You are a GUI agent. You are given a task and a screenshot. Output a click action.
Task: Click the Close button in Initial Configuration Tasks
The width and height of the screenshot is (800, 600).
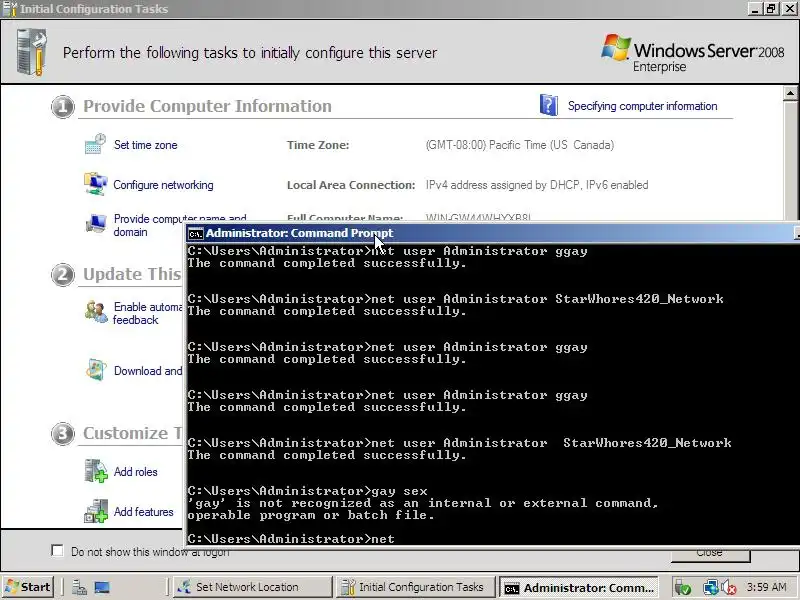[710, 553]
